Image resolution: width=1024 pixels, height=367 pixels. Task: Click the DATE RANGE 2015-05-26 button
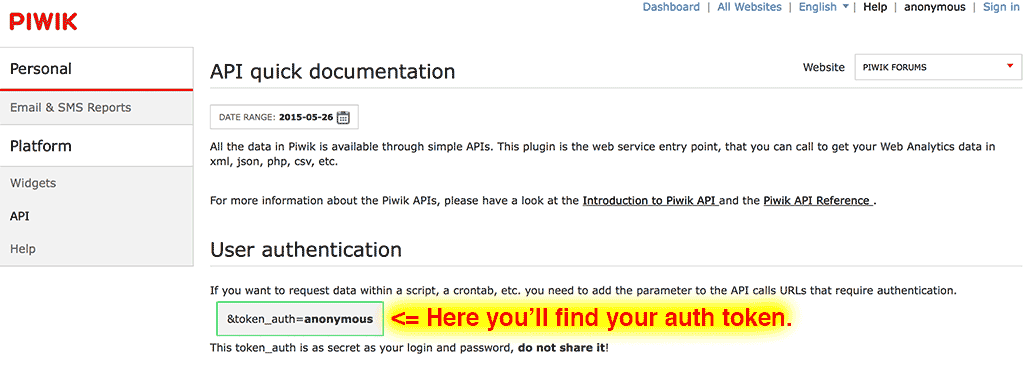pos(284,118)
